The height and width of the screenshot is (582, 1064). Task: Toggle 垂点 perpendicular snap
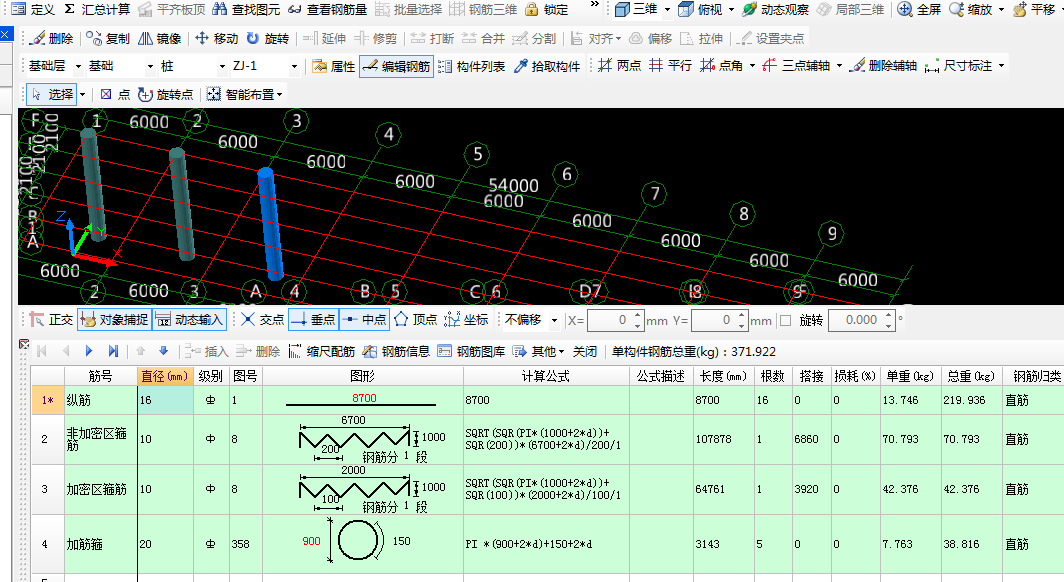click(313, 319)
